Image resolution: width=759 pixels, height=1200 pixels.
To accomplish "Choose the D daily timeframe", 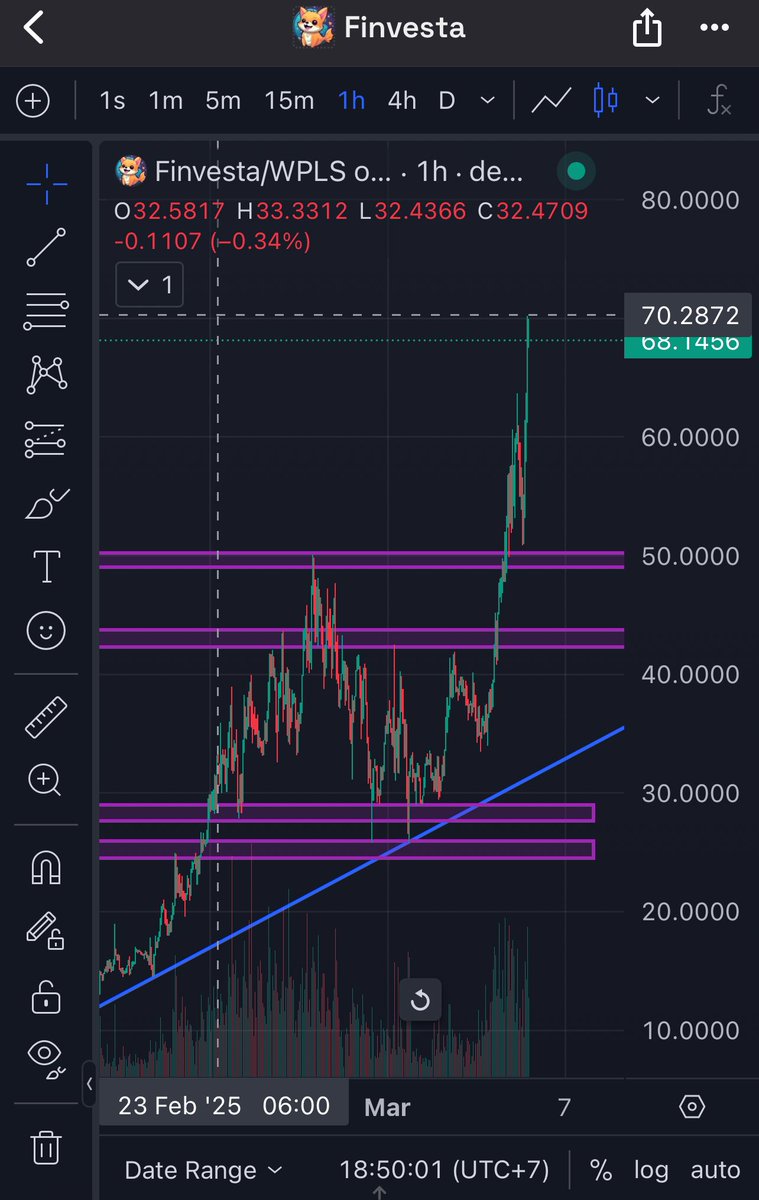I will click(x=446, y=101).
